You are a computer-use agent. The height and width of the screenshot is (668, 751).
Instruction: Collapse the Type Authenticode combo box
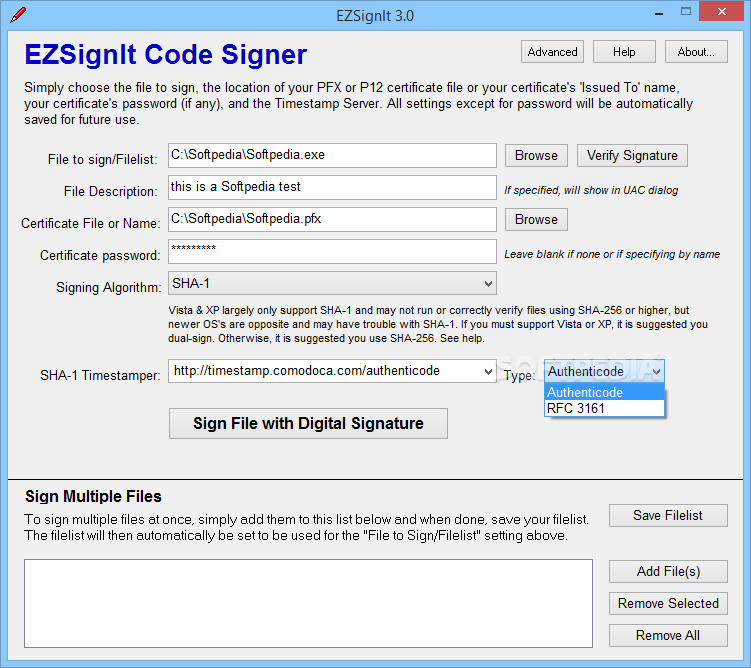click(604, 371)
